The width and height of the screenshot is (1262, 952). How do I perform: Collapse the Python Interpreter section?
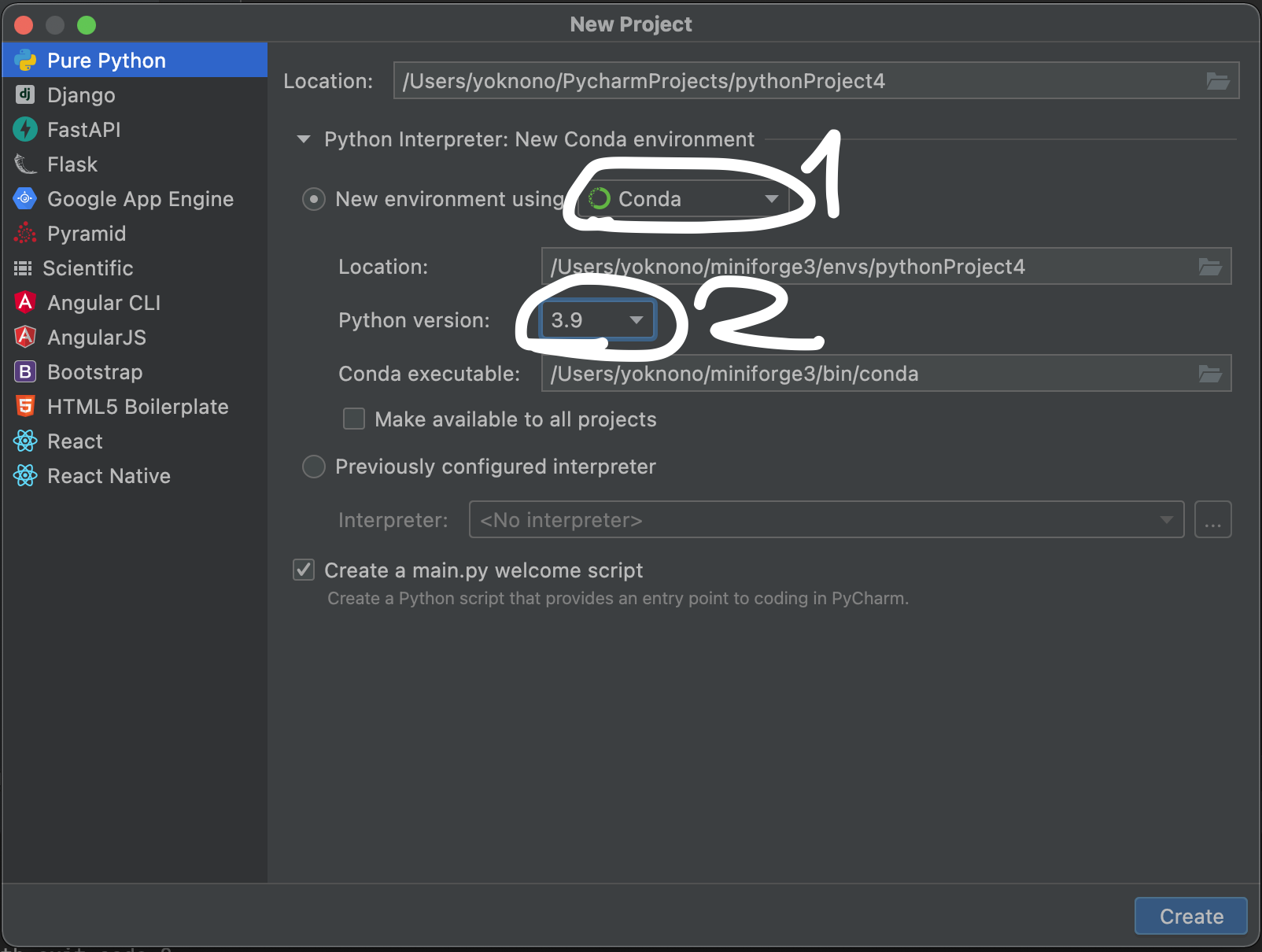click(x=303, y=139)
